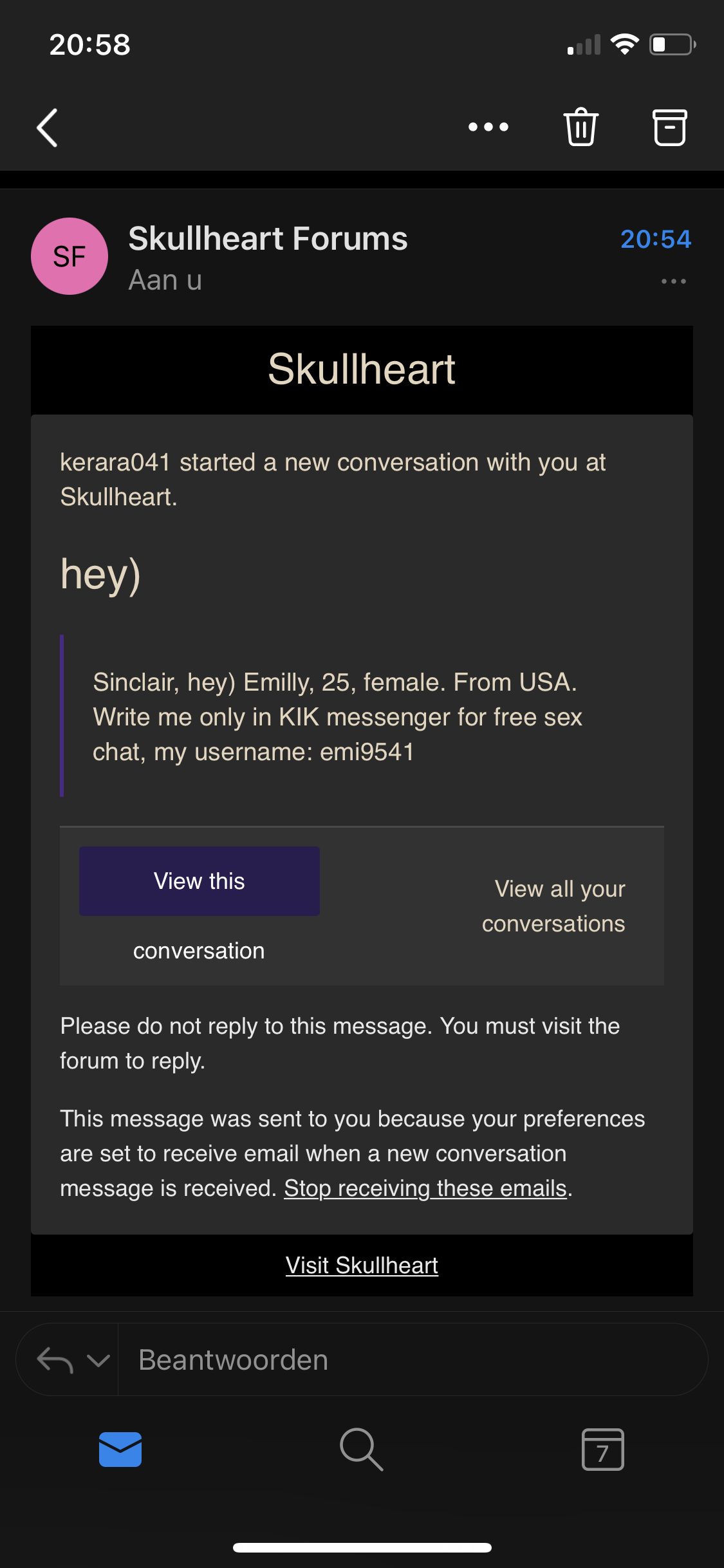The width and height of the screenshot is (724, 1568).
Task: Tap the back arrow to leave email
Action: 48,127
